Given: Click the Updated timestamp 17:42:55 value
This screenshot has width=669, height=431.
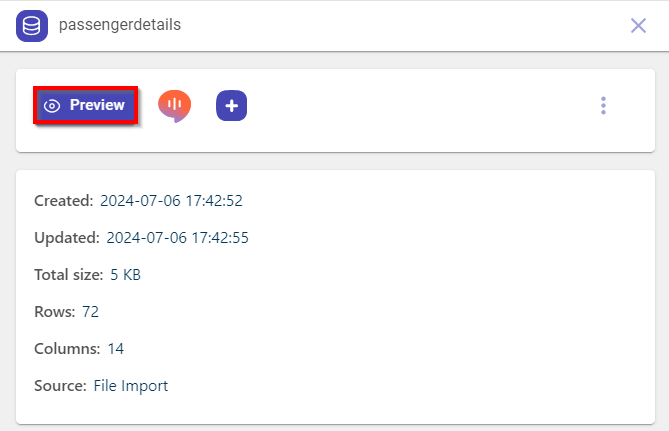Looking at the screenshot, I should [177, 237].
